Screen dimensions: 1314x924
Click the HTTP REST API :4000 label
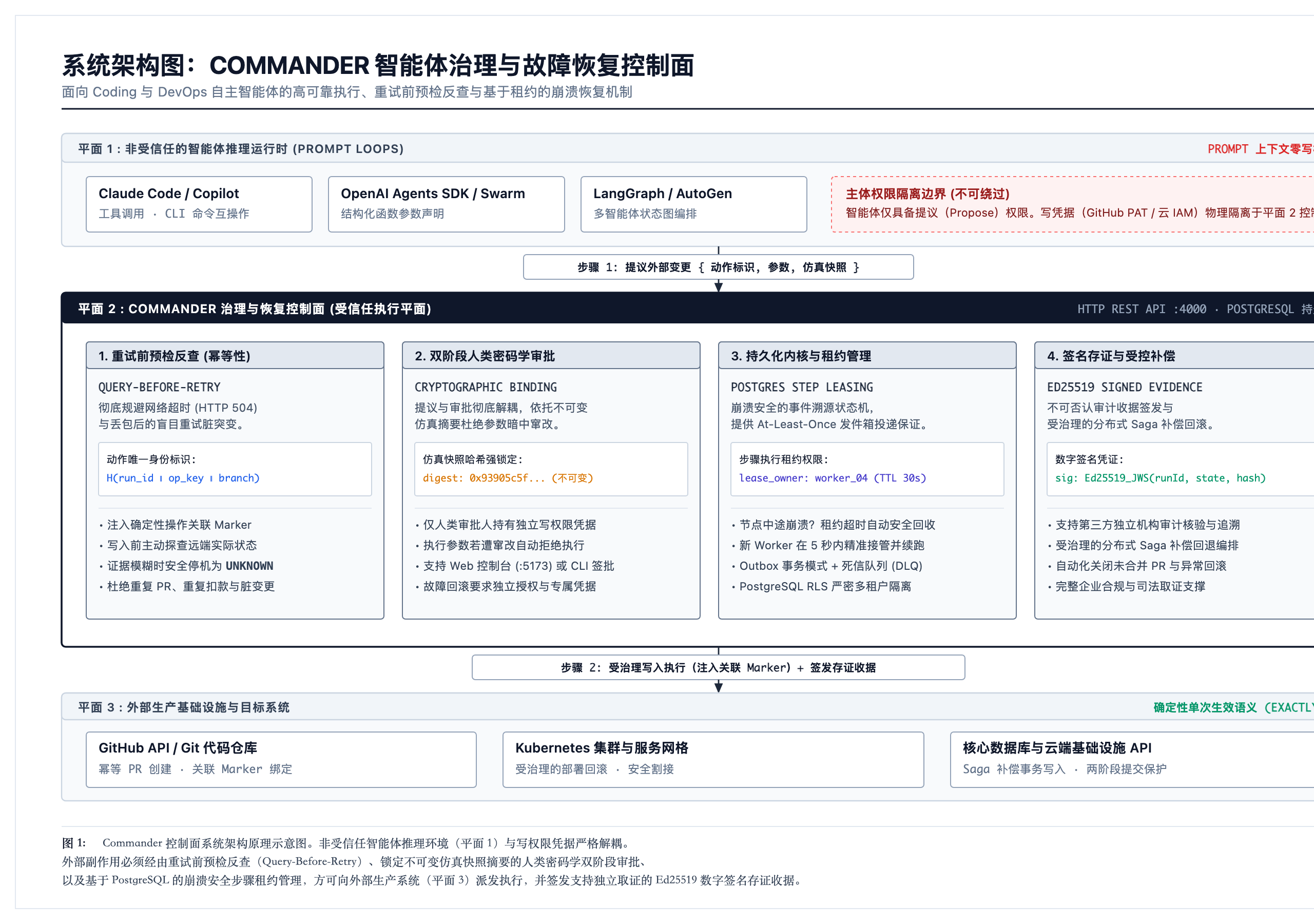(x=1142, y=309)
